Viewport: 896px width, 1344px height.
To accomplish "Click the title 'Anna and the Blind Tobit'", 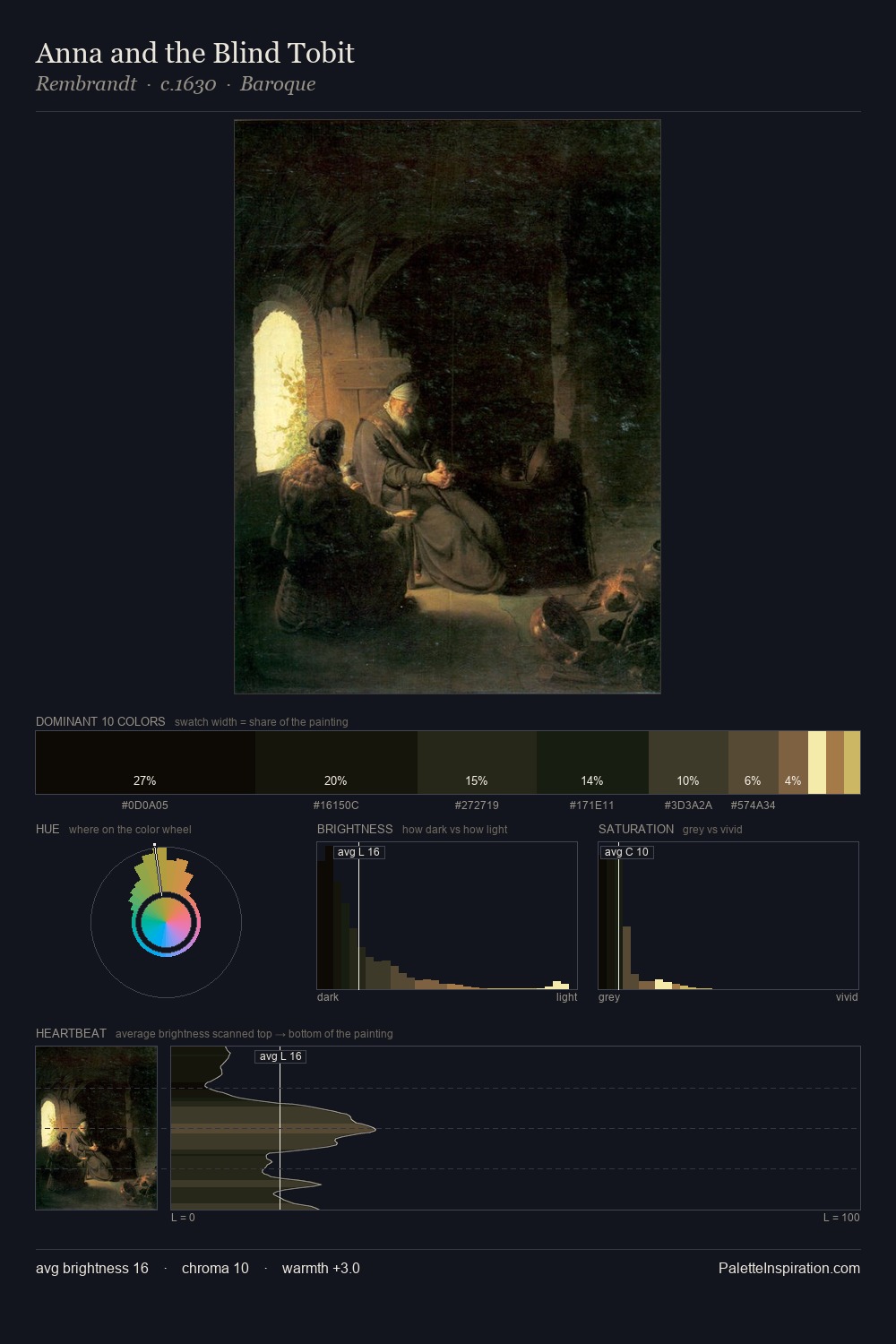I will (195, 53).
